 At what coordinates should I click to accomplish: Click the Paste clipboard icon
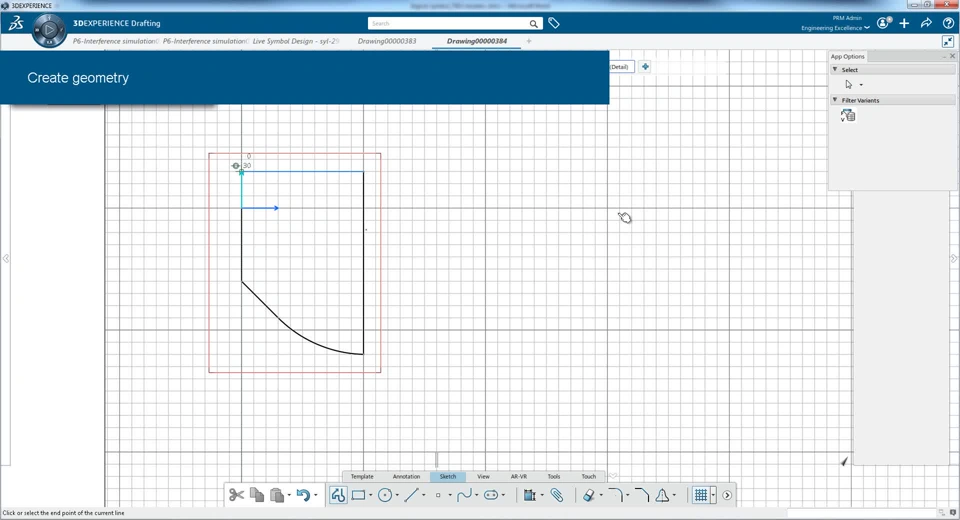click(277, 495)
